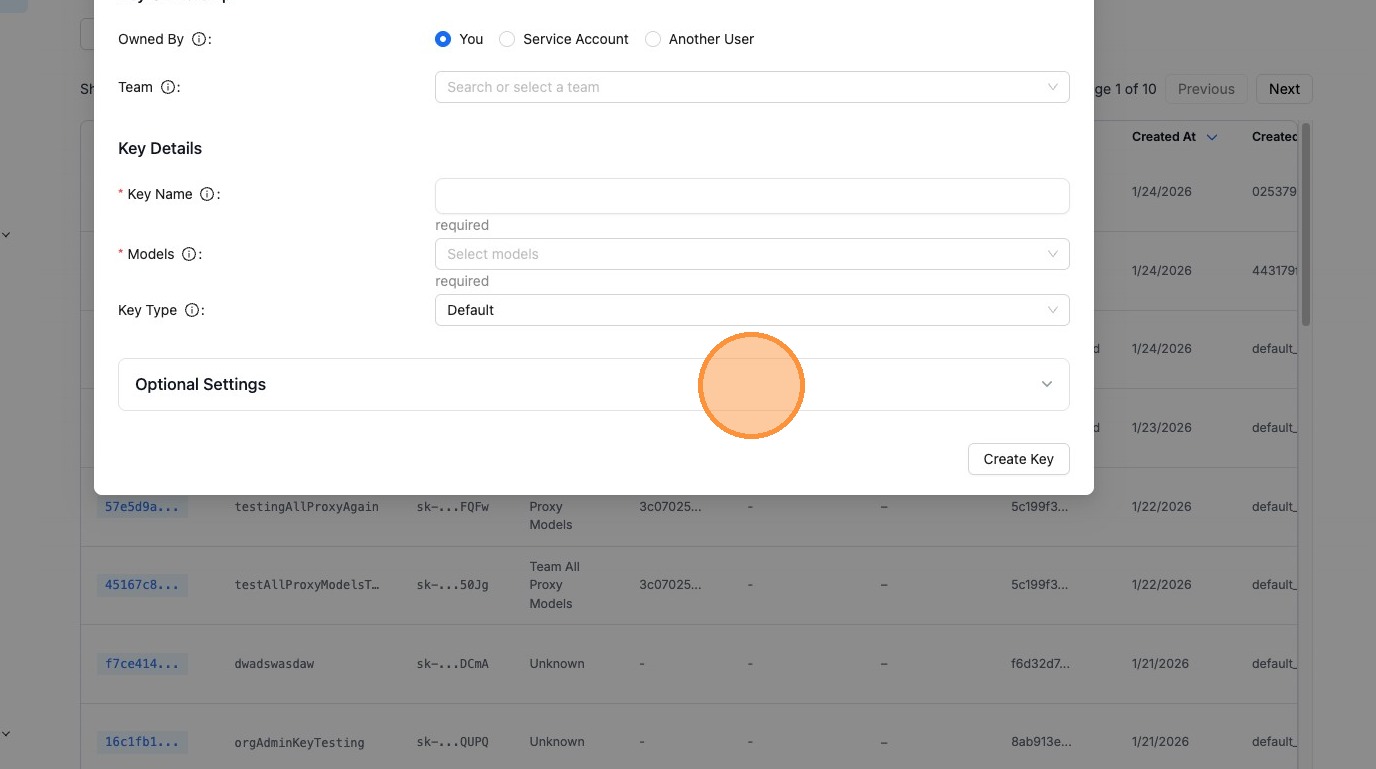Screen dimensions: 1376x769
Task: Go to Next page of keys
Action: pos(1283,89)
